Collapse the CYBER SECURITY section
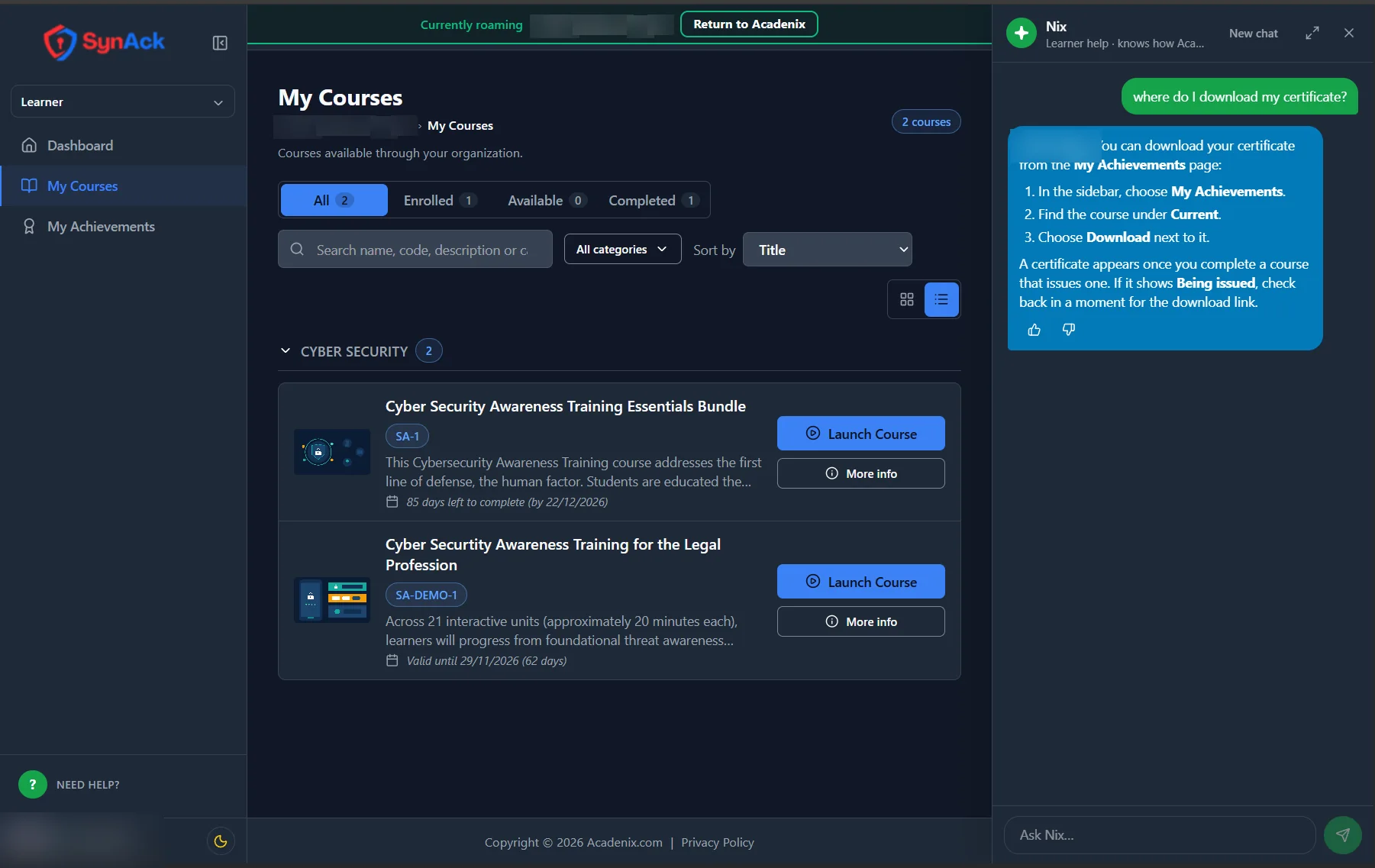1375x868 pixels. (x=286, y=350)
